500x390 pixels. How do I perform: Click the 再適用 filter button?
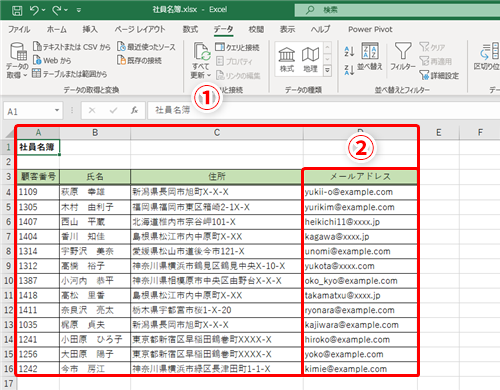[436, 61]
